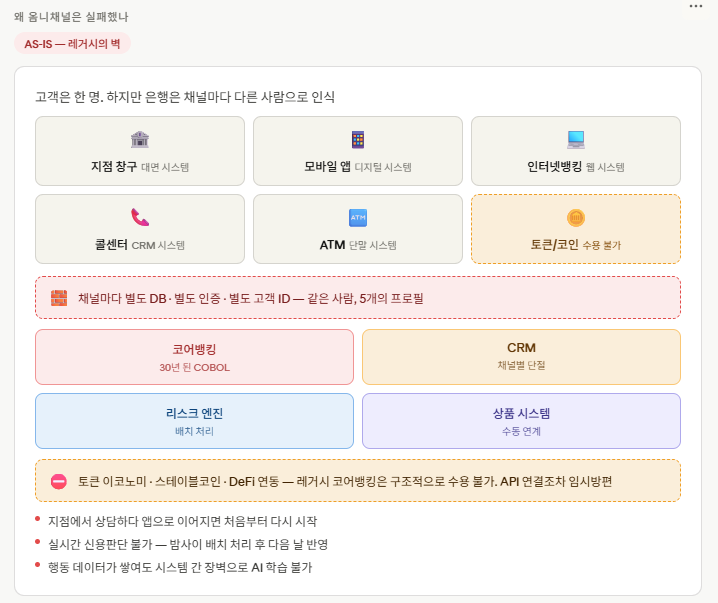Screen dimensions: 718x603
Task: Click the blue ATM icon
Action: click(x=358, y=217)
